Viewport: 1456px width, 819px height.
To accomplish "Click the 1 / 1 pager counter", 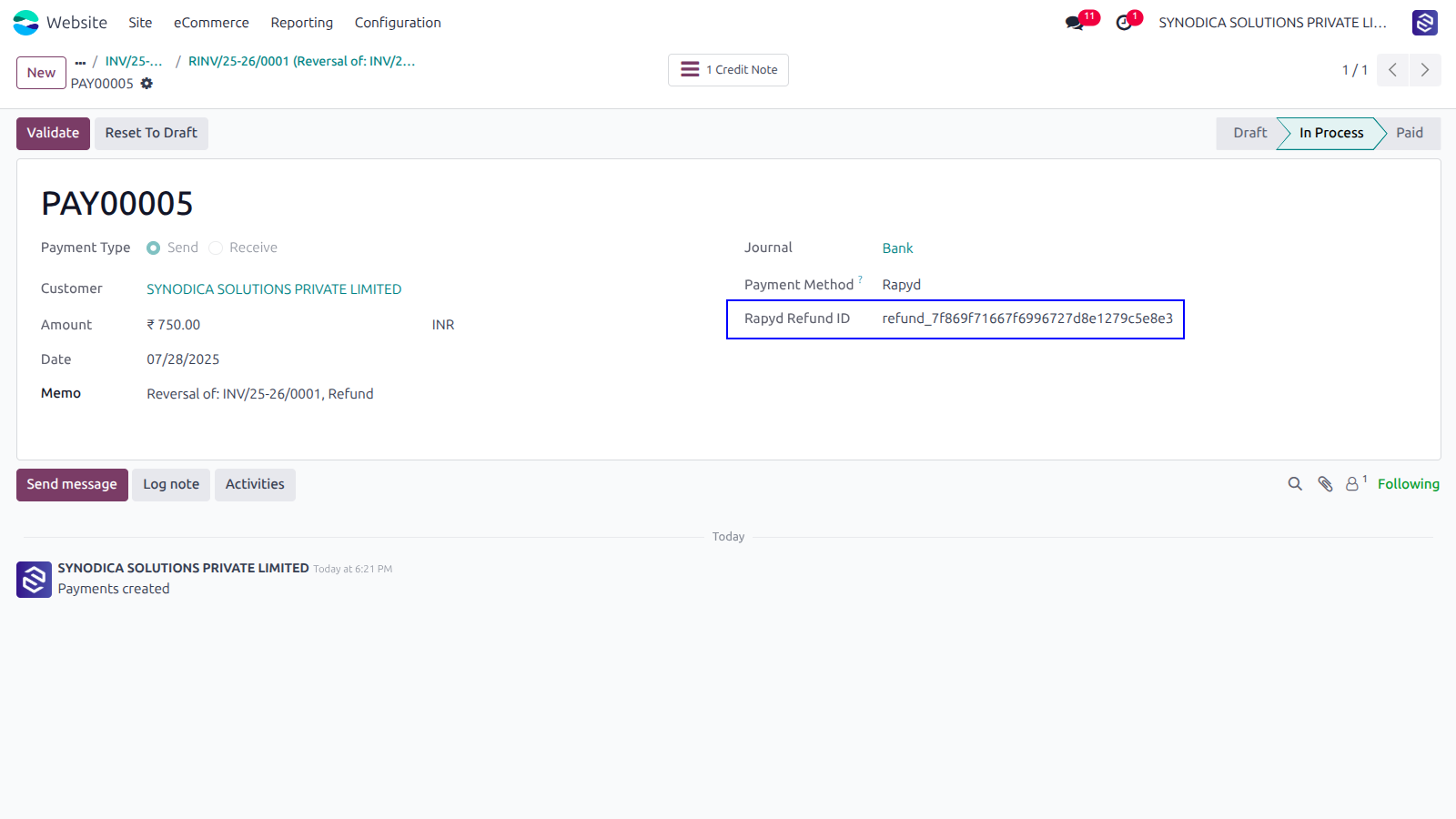I will [x=1355, y=70].
